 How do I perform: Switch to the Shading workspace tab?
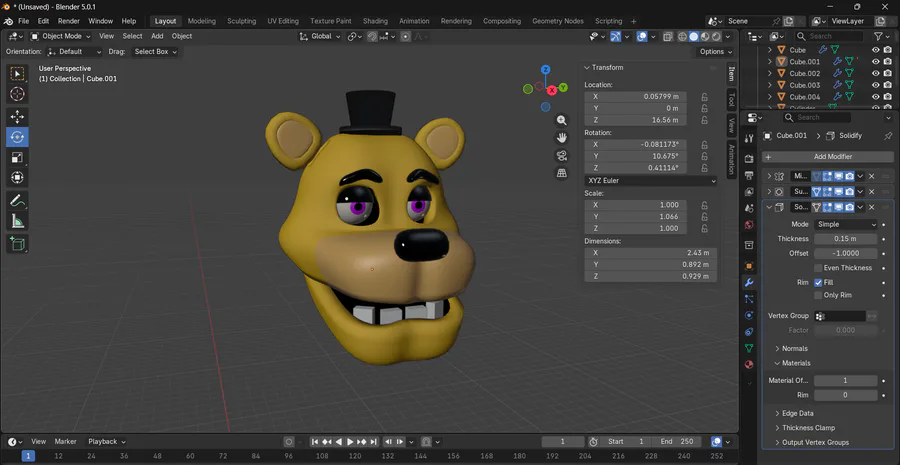375,21
